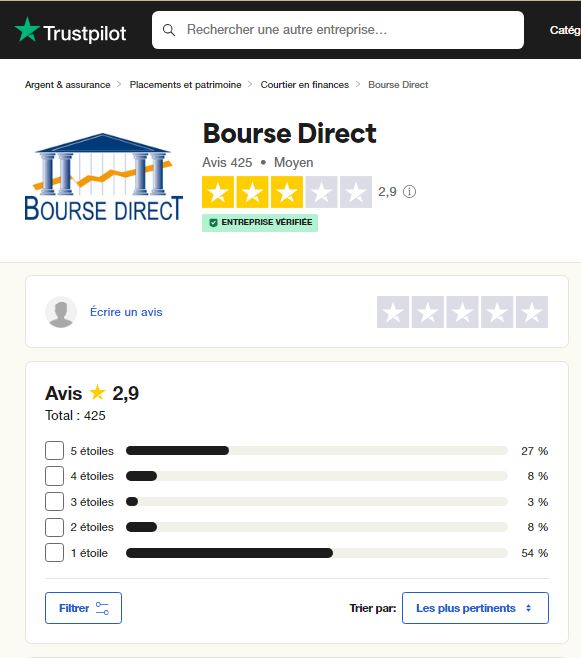This screenshot has width=581, height=658.
Task: Click the Bourse Direct heading
Action: tap(289, 133)
